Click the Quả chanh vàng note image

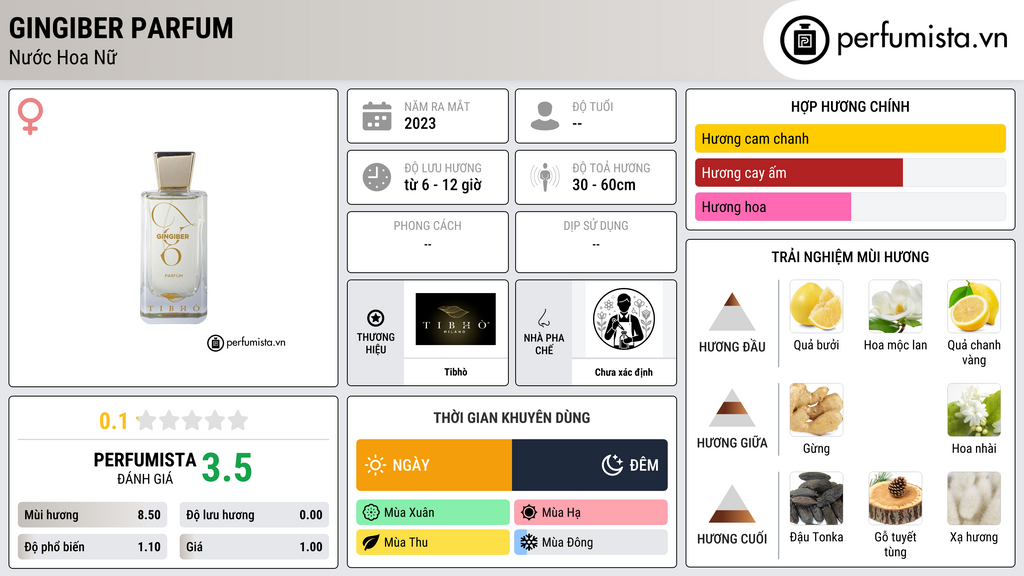[974, 306]
